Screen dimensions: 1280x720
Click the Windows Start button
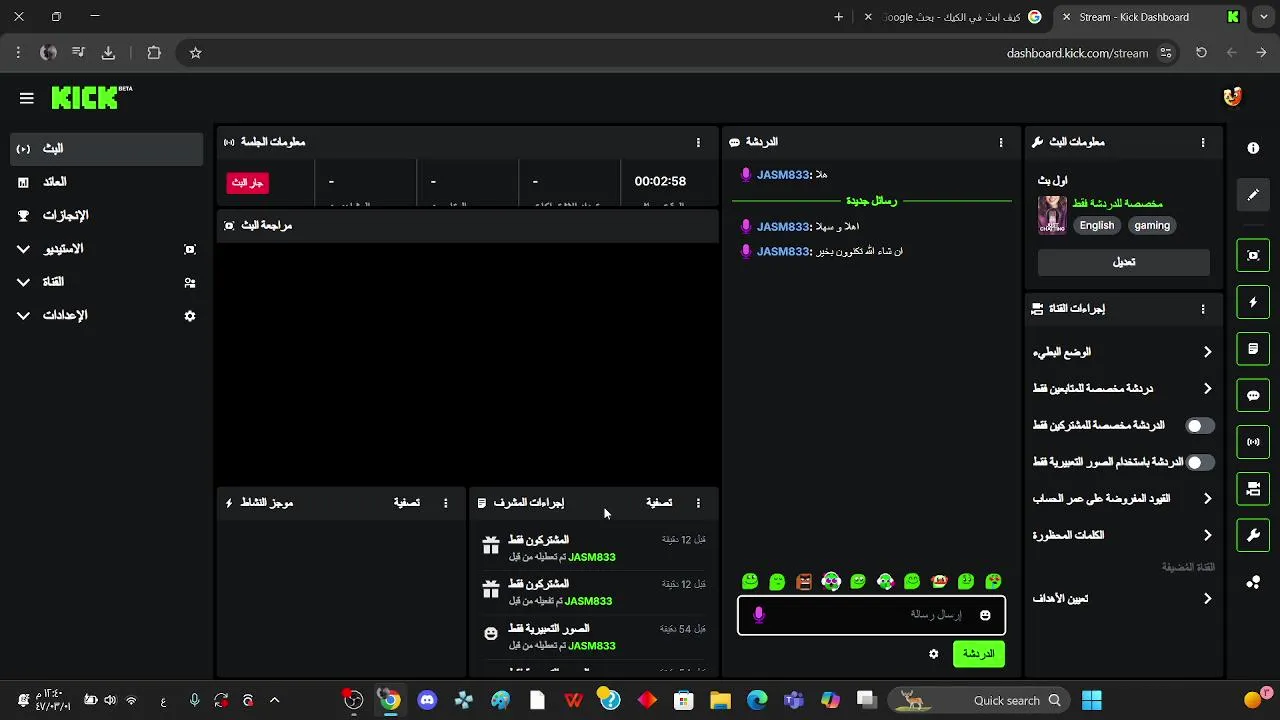(x=1091, y=700)
